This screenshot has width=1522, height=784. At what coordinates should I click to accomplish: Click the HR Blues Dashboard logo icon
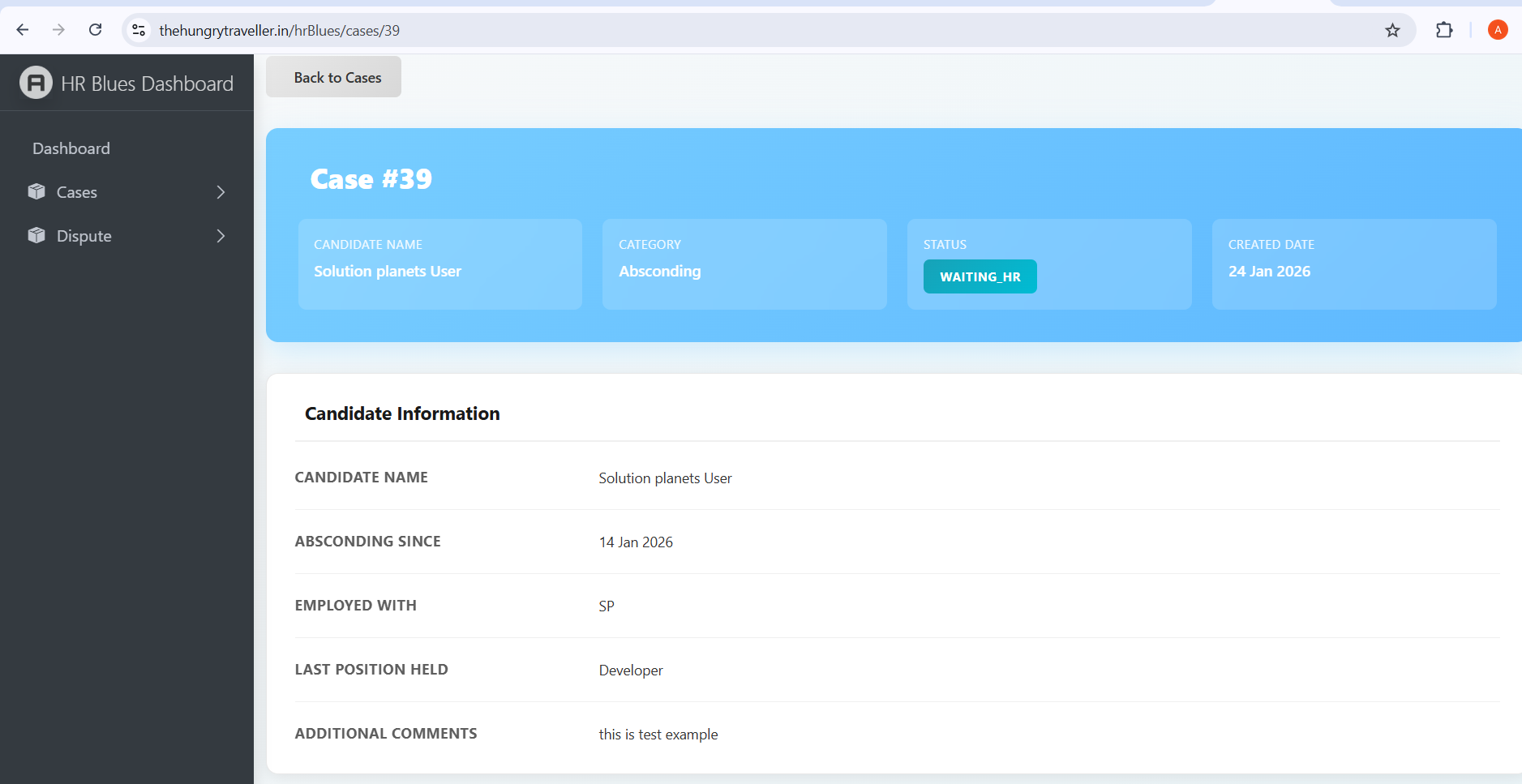[x=35, y=82]
